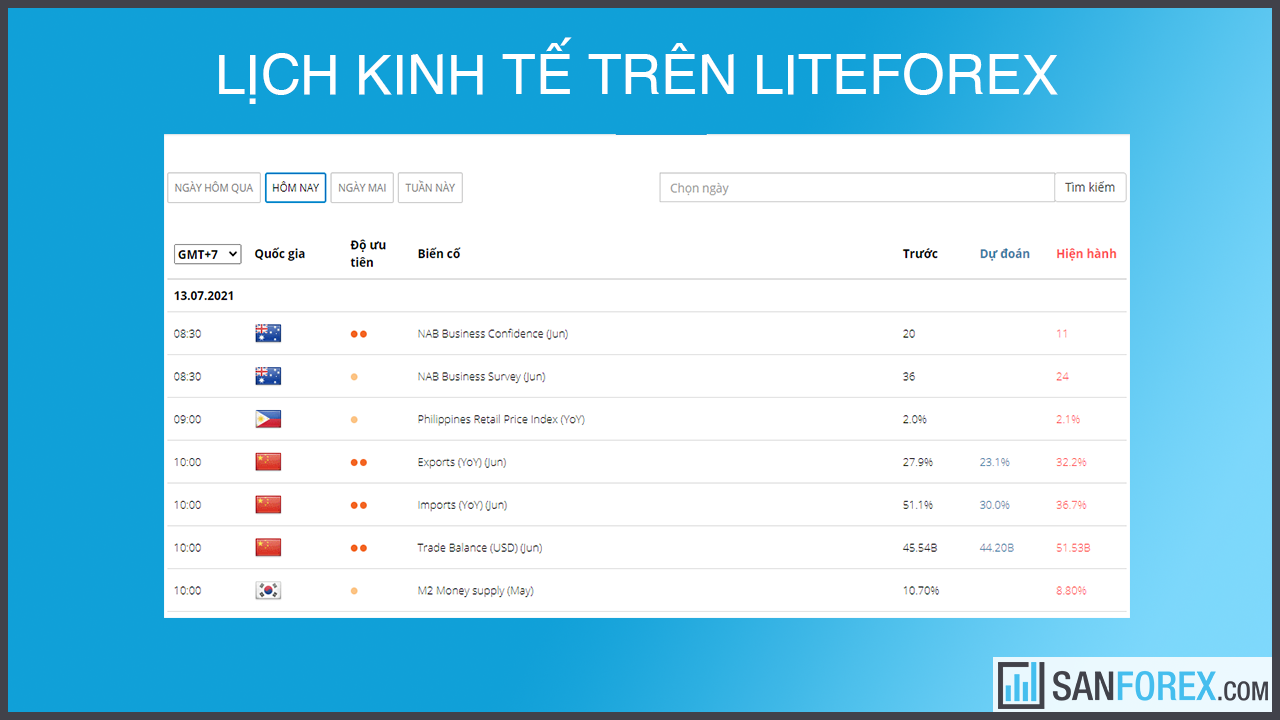Open Trade Balance (USD) (Jun) event
The height and width of the screenshot is (720, 1280).
pos(480,548)
